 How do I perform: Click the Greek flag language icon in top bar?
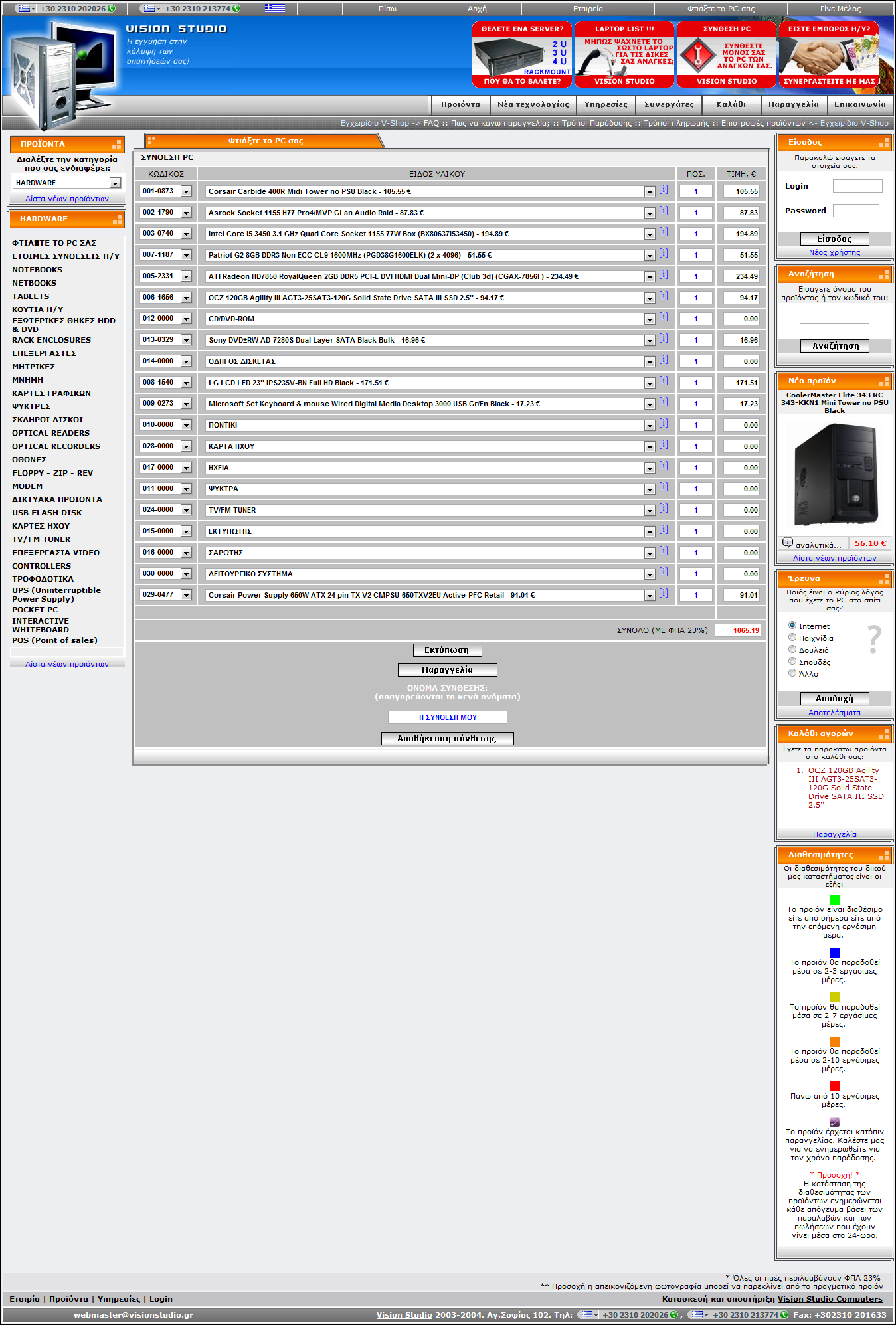pyautogui.click(x=275, y=8)
